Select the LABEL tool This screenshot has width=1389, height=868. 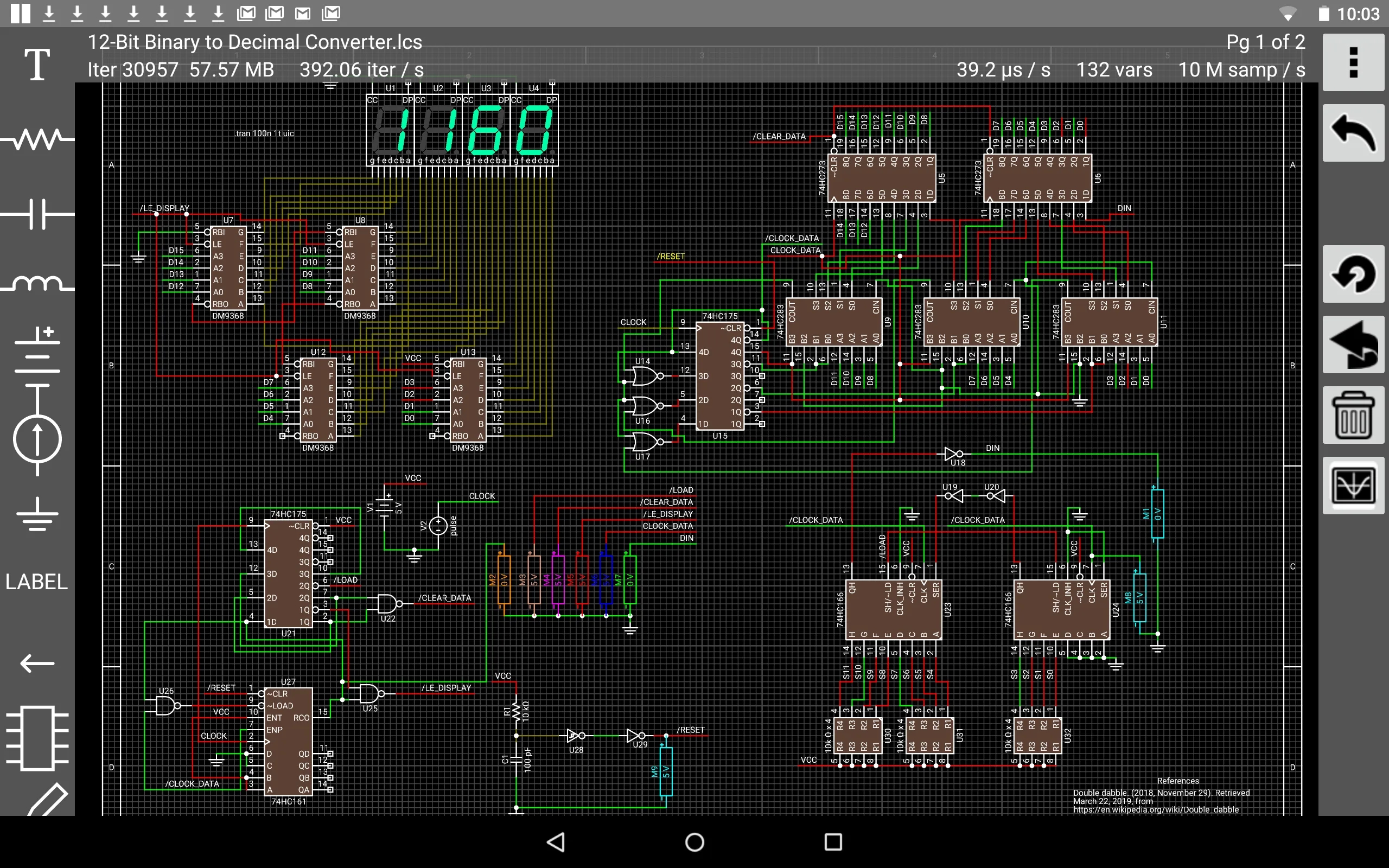tap(37, 582)
